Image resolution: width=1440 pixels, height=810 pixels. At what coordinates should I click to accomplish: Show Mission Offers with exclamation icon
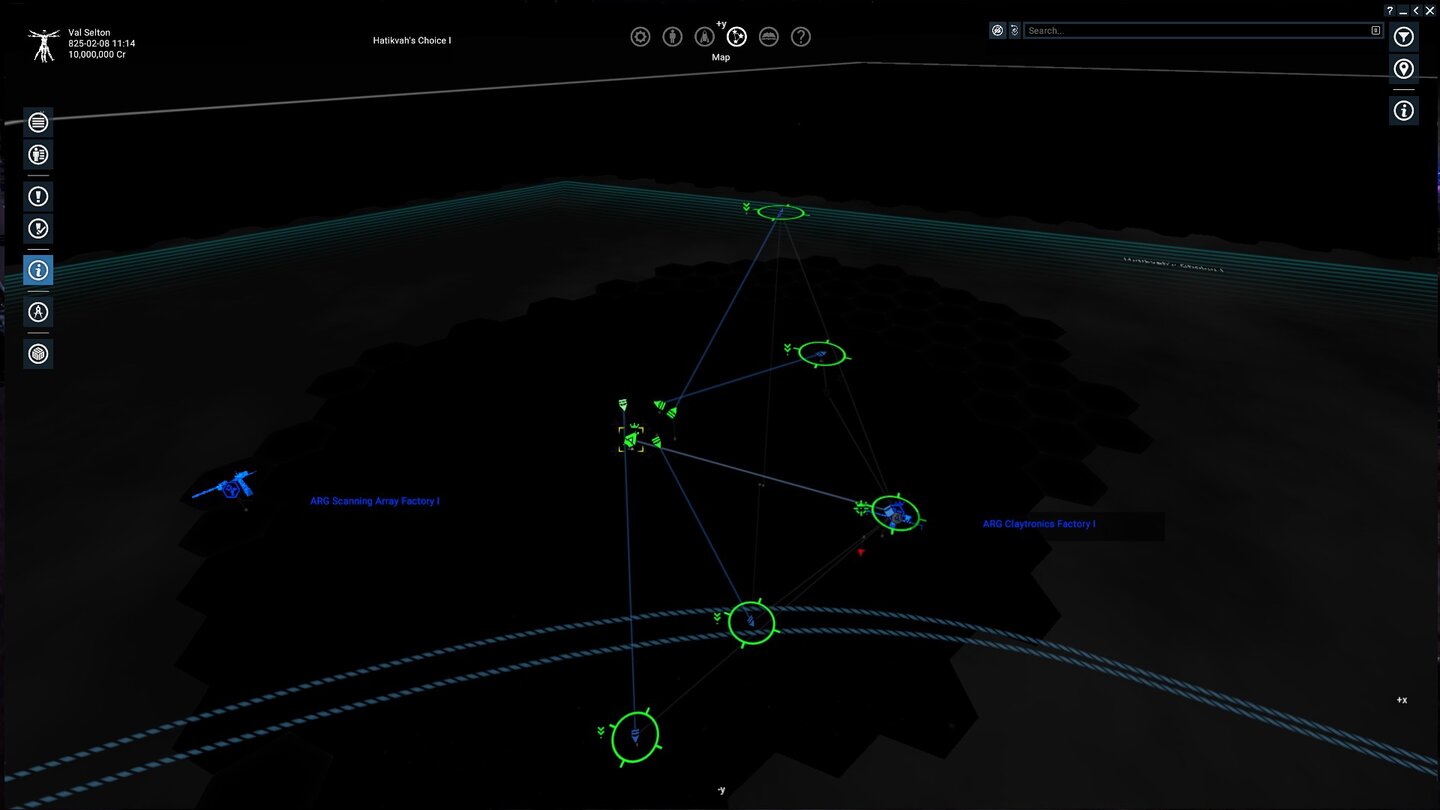point(38,196)
